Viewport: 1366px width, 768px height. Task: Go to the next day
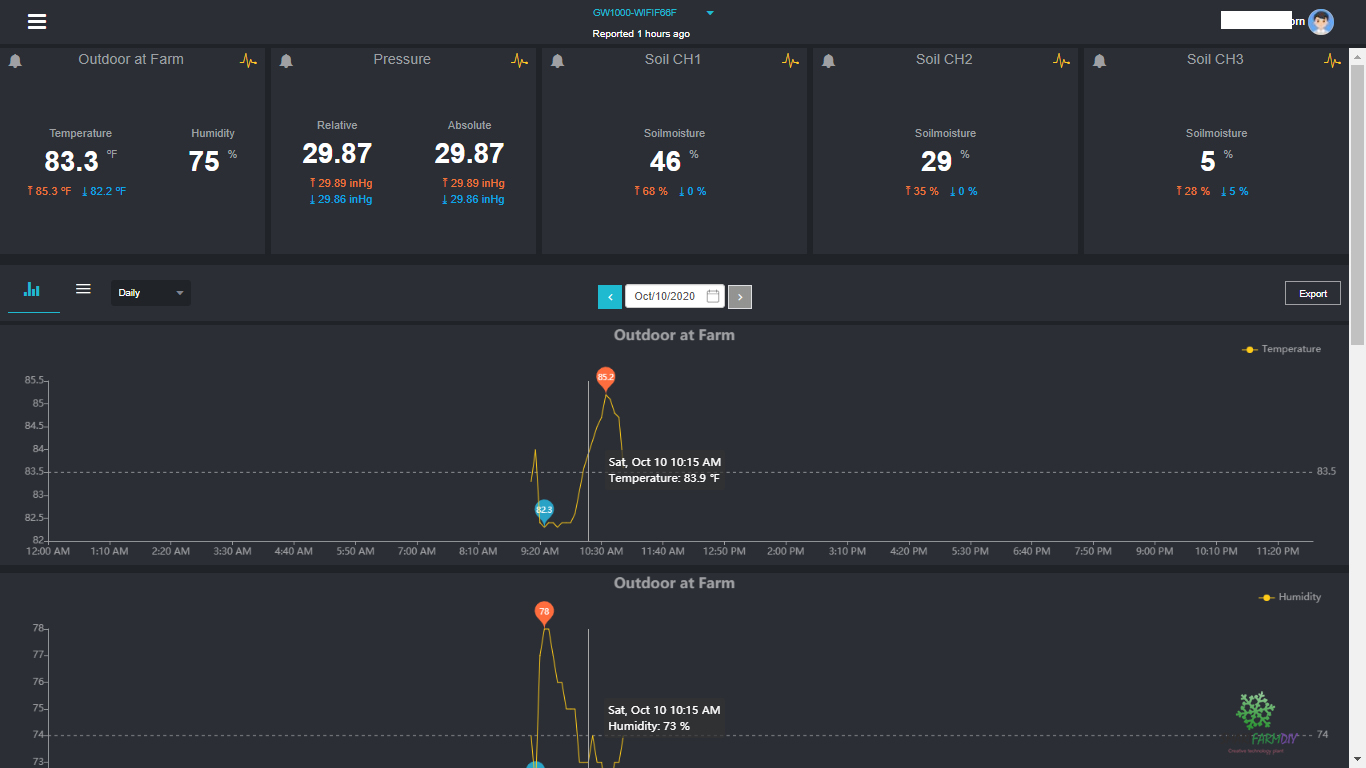[740, 296]
